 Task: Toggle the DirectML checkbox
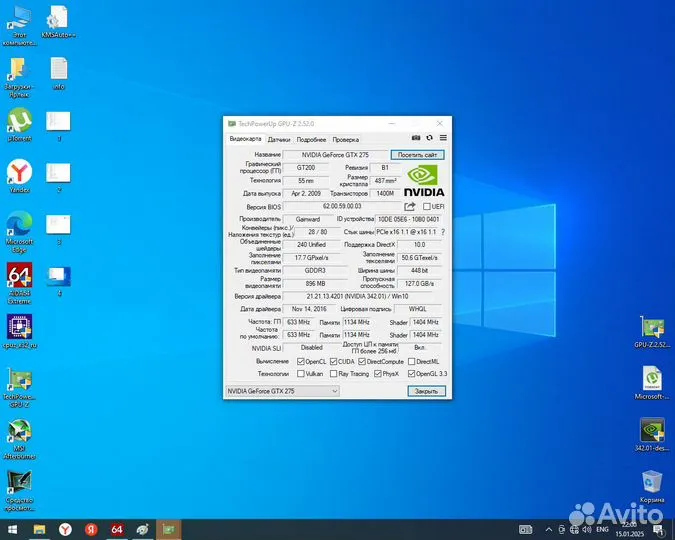(x=412, y=362)
